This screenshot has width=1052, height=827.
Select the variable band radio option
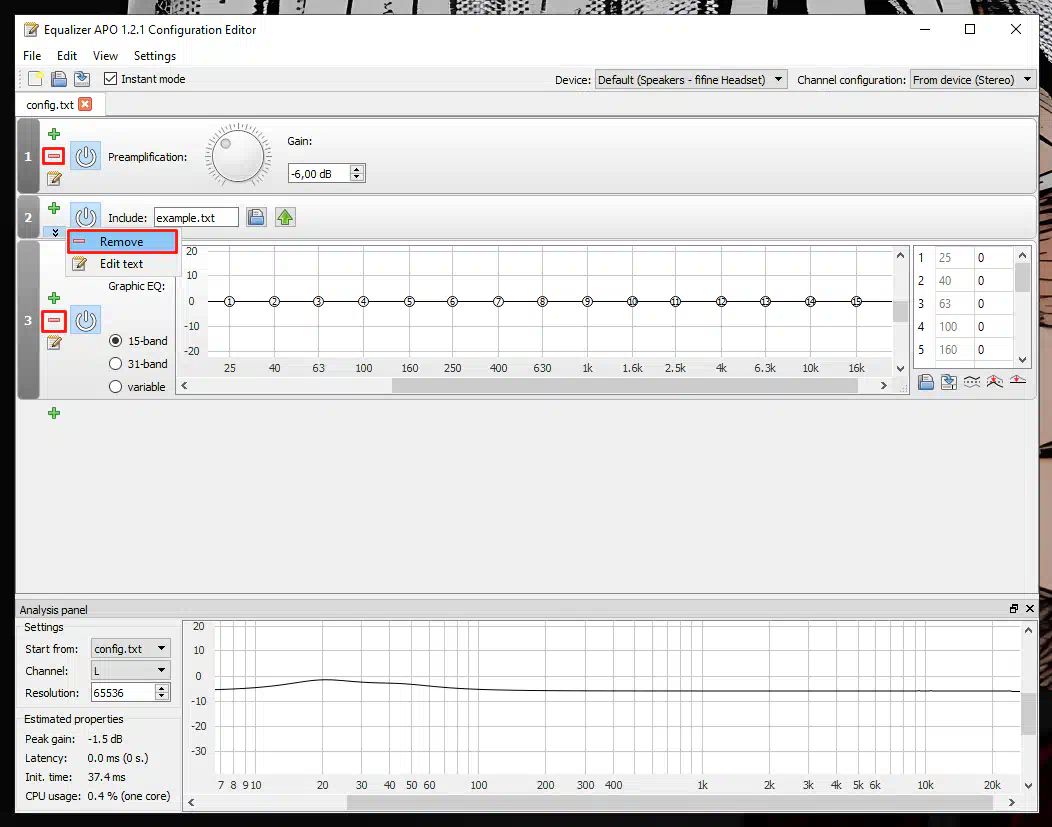[x=115, y=386]
